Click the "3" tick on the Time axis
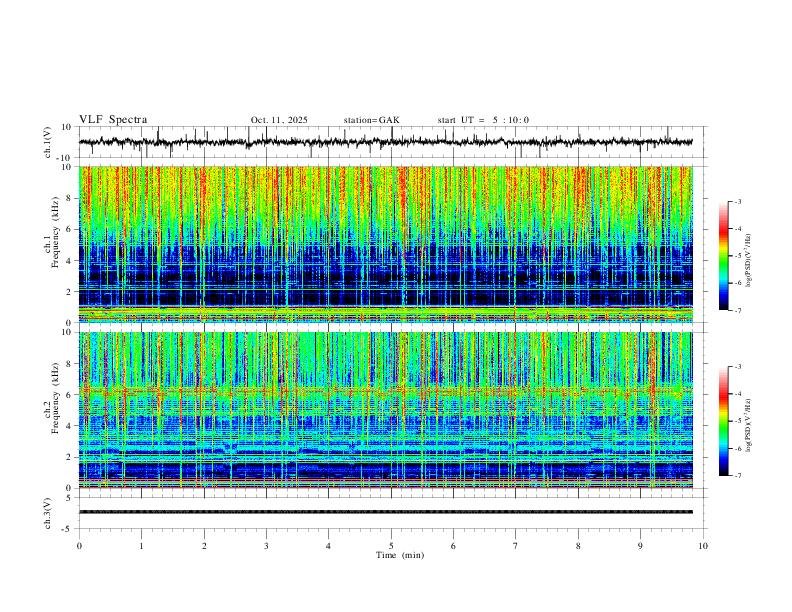This screenshot has height=612, width=792. pyautogui.click(x=266, y=546)
